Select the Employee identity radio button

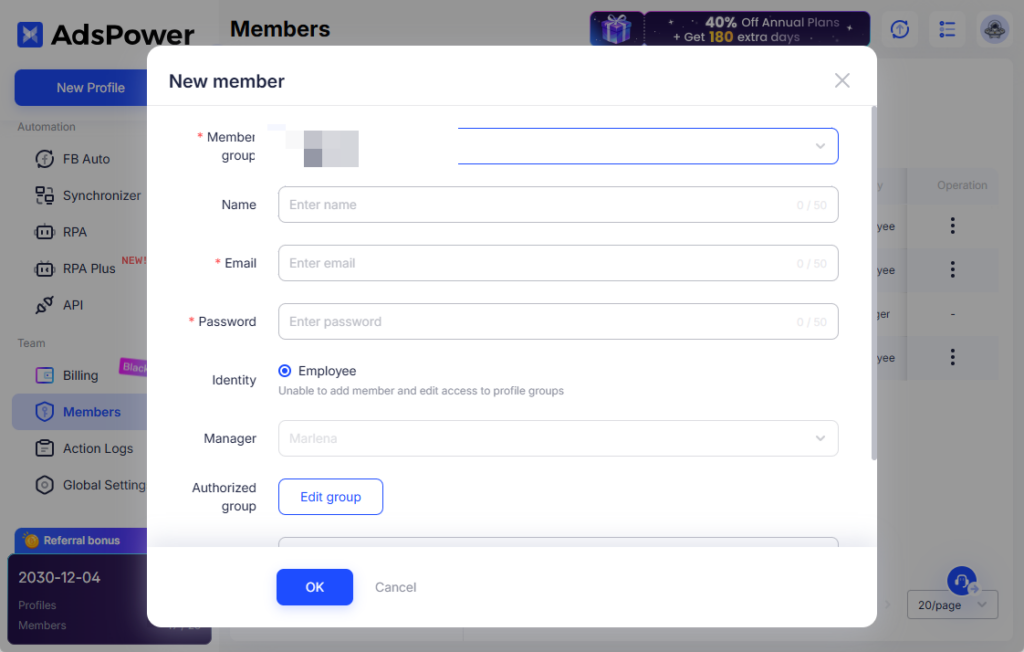(x=285, y=371)
